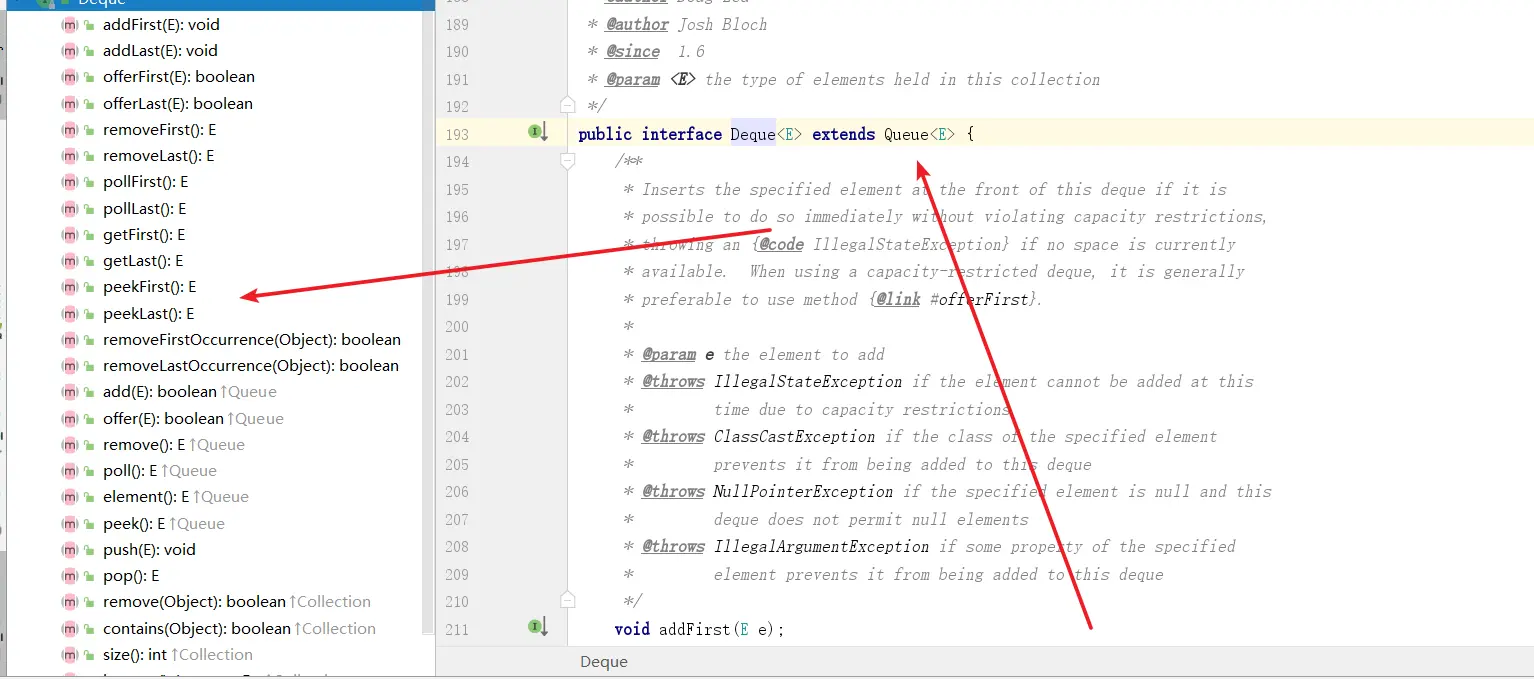Select pop(): E method entry
Image resolution: width=1534 pixels, height=679 pixels.
(x=131, y=575)
